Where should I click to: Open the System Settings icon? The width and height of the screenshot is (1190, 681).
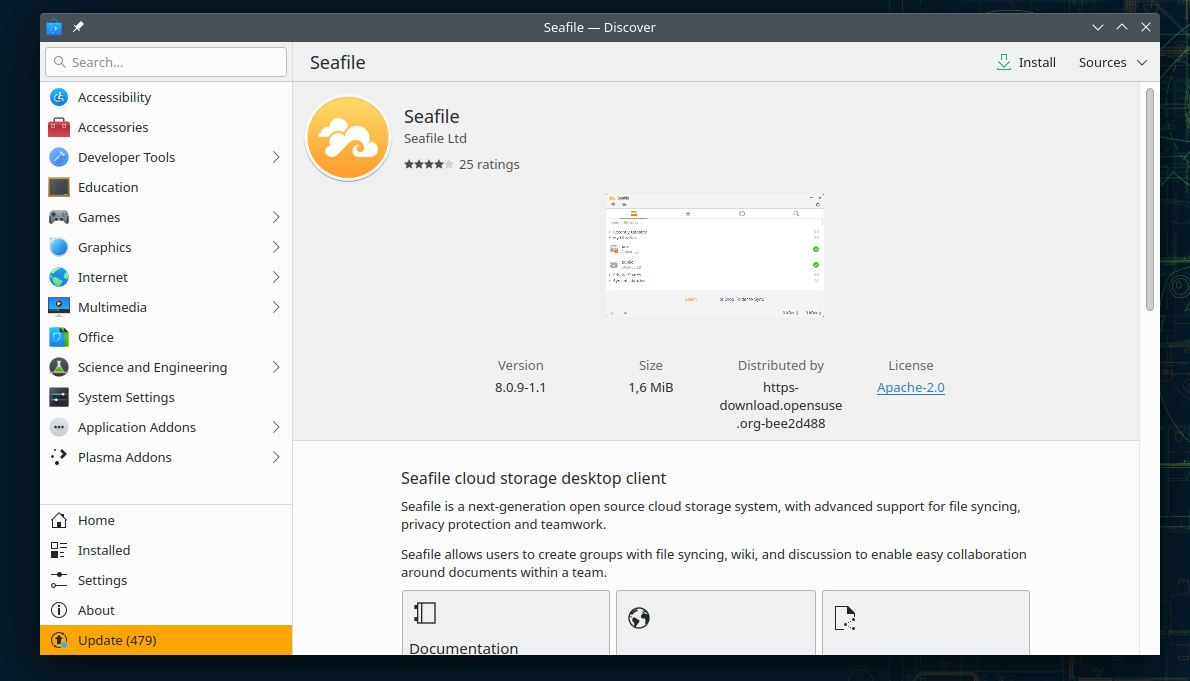coord(59,397)
